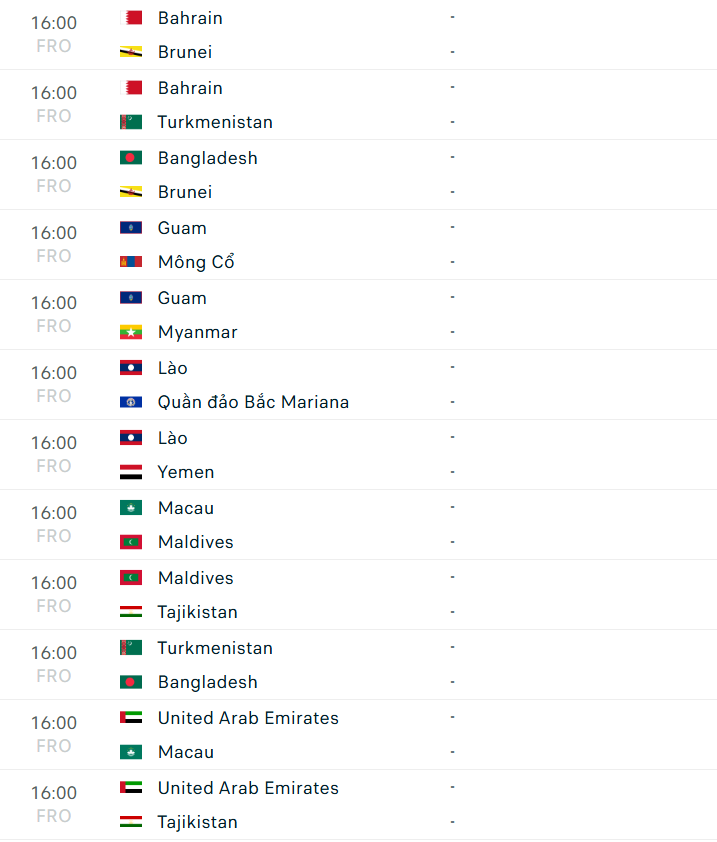This screenshot has width=717, height=842.
Task: Click UAE flag in UAE–Macau match
Action: (130, 718)
